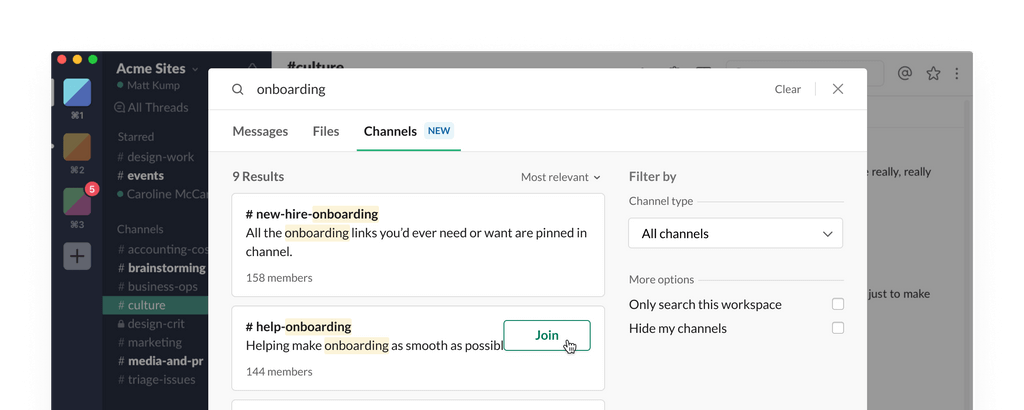This screenshot has height=410, width=1024.
Task: Click the Channels section header in sidebar
Action: tap(140, 229)
